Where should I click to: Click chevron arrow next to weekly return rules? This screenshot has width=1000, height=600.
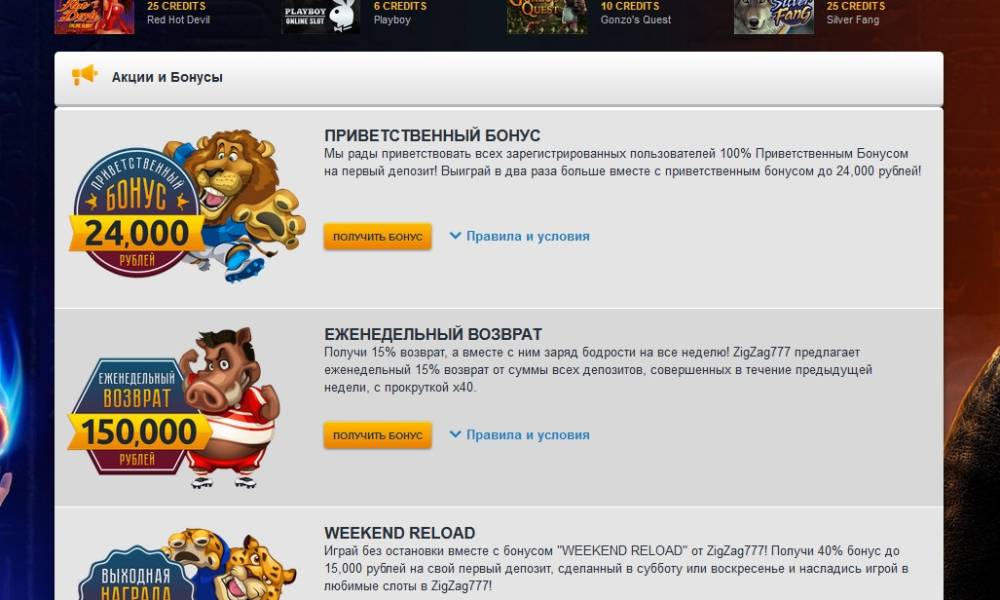[x=455, y=434]
